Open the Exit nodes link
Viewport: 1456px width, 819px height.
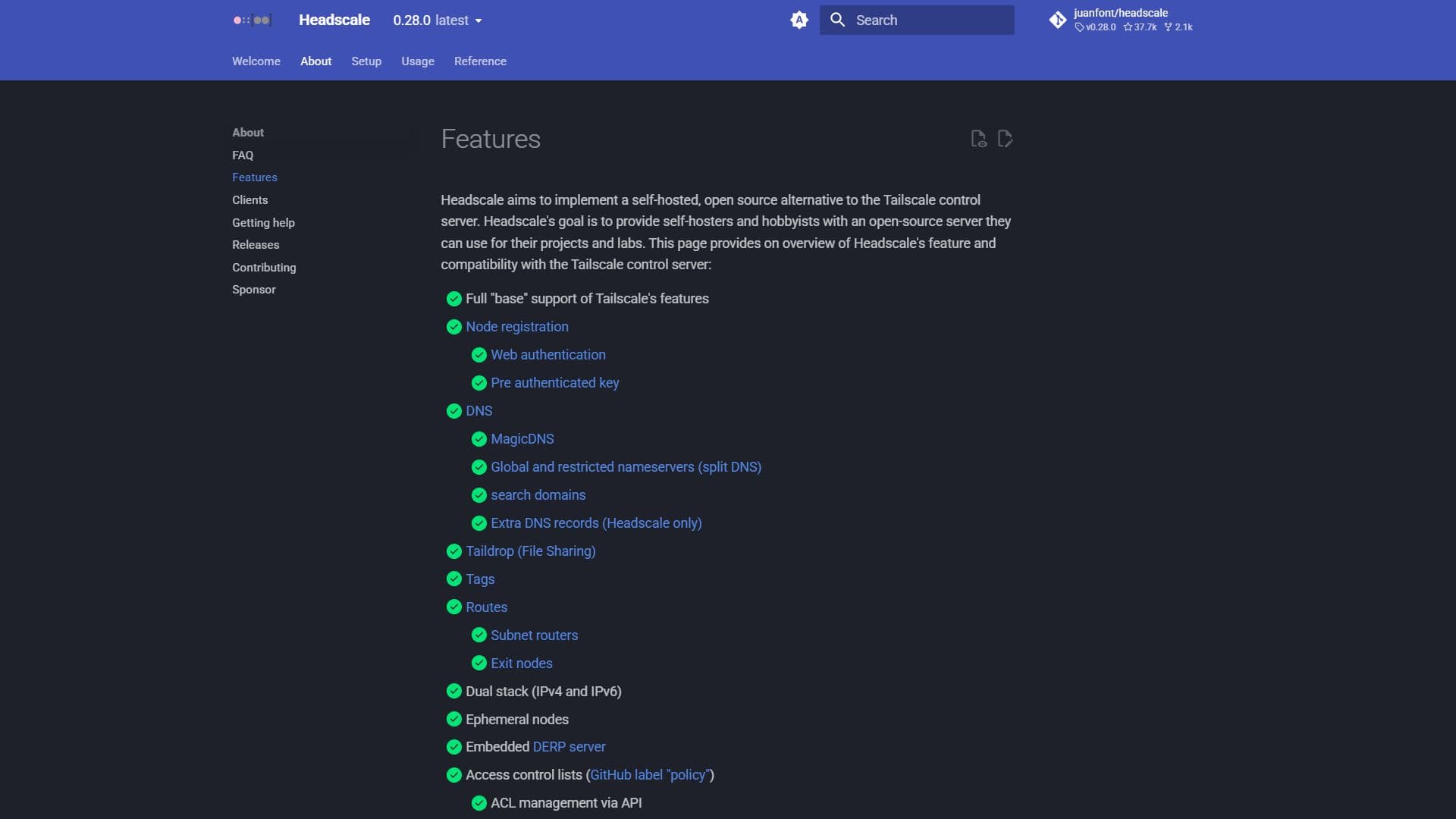522,664
